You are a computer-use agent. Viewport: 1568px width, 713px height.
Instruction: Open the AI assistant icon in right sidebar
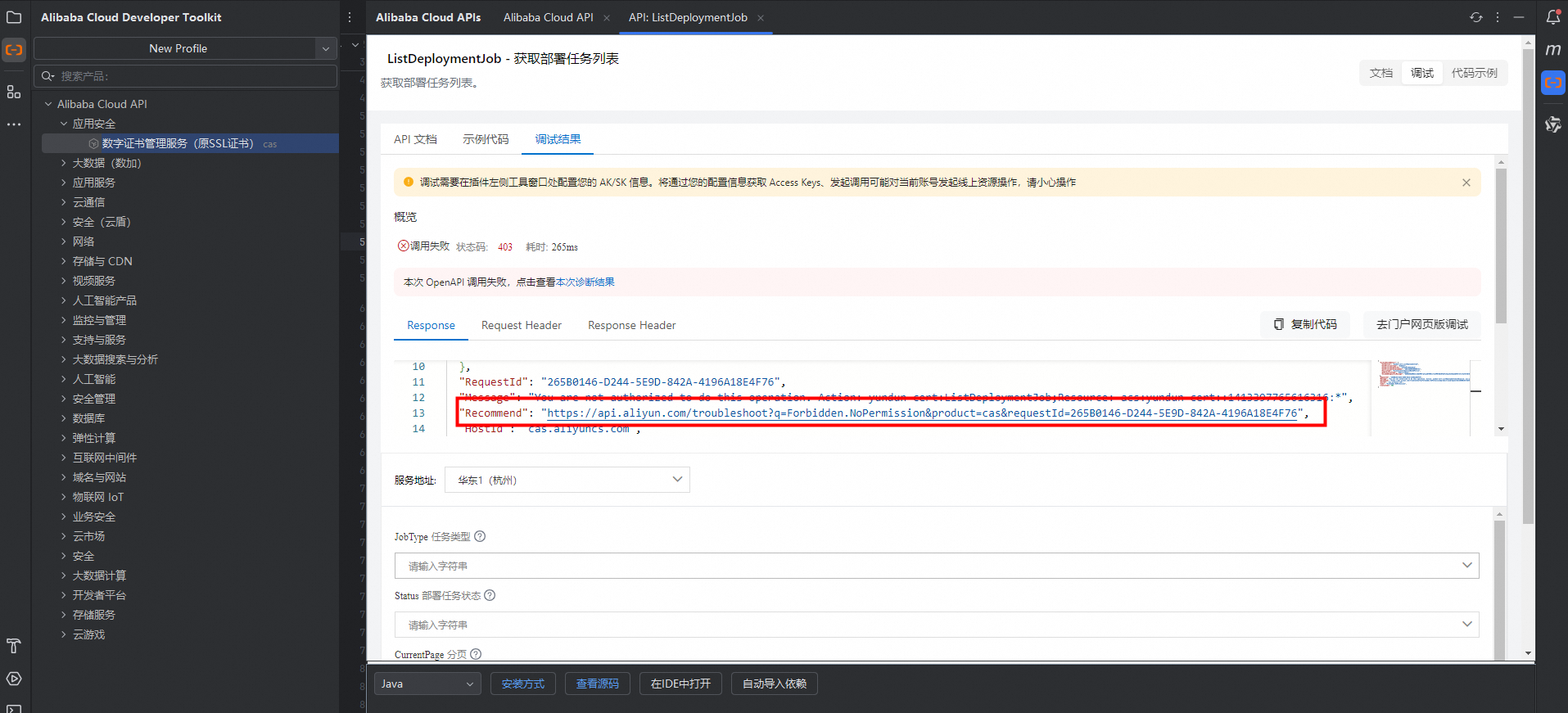(x=1553, y=124)
